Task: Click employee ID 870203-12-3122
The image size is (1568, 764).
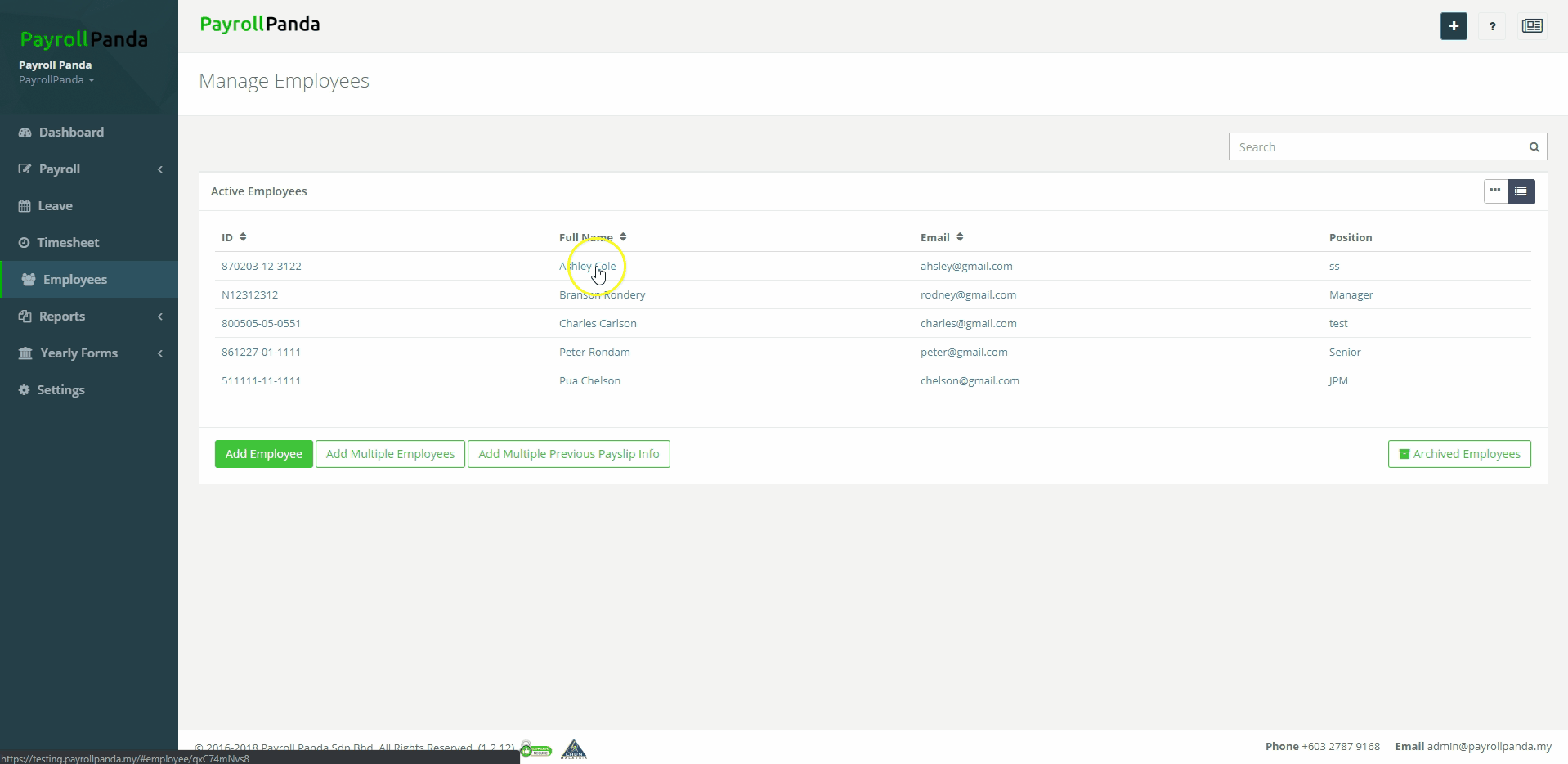Action: coord(262,267)
